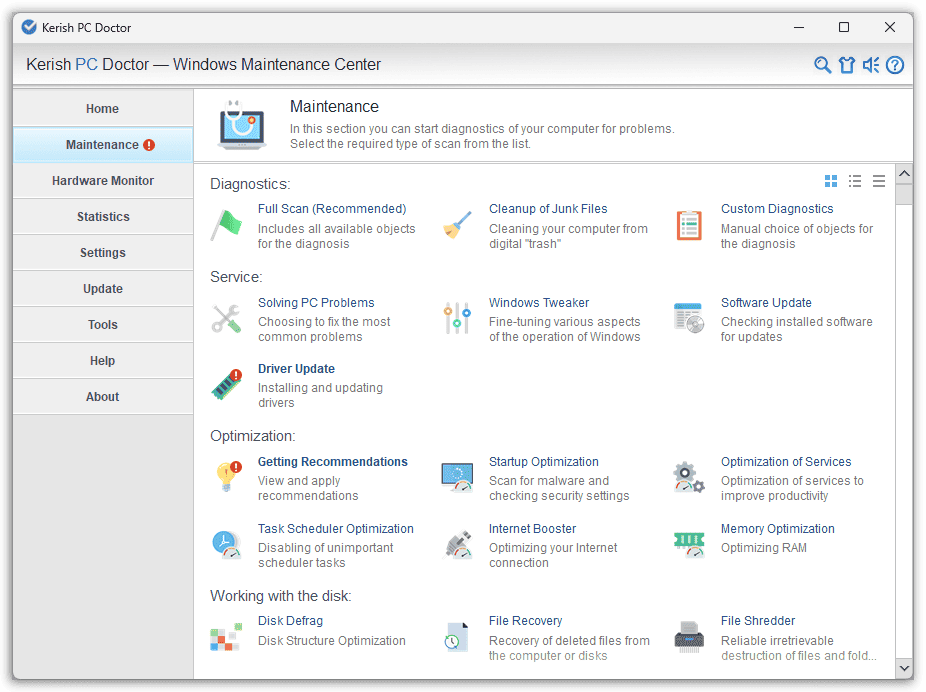Open Software Update link
Image resolution: width=926 pixels, height=692 pixels.
[x=766, y=303]
